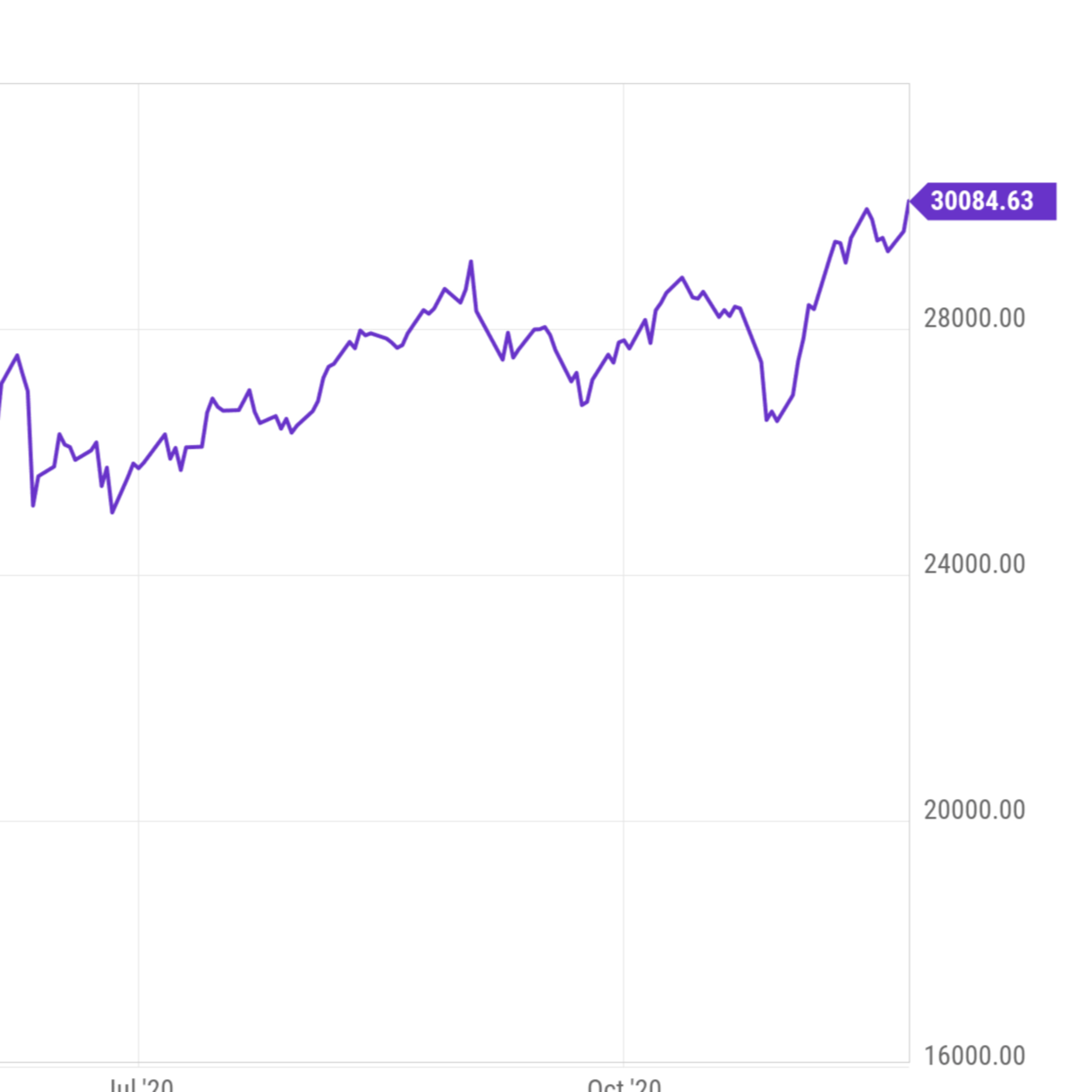Click the 20000.00 price axis label

pos(974,811)
